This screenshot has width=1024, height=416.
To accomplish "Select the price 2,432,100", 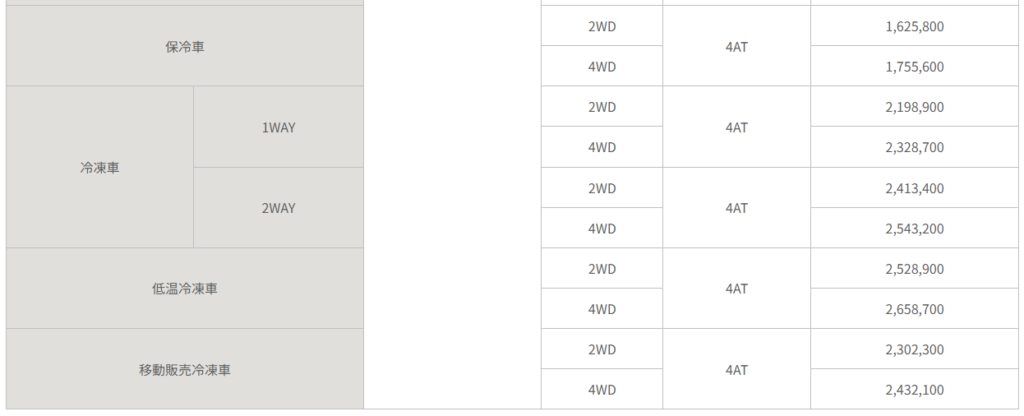I will point(914,390).
